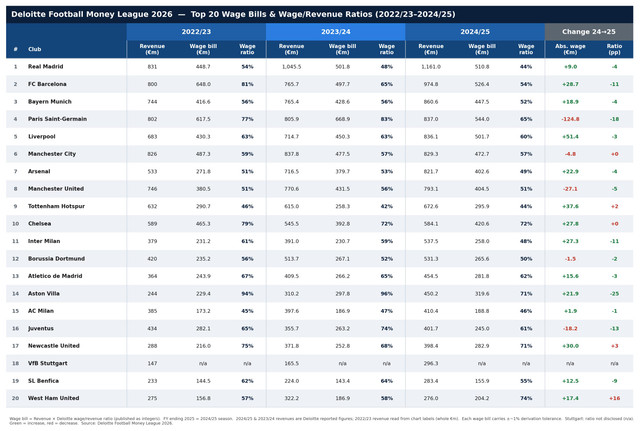The width and height of the screenshot is (640, 431).
Task: Select the Manchester United club name
Action: 56,189
